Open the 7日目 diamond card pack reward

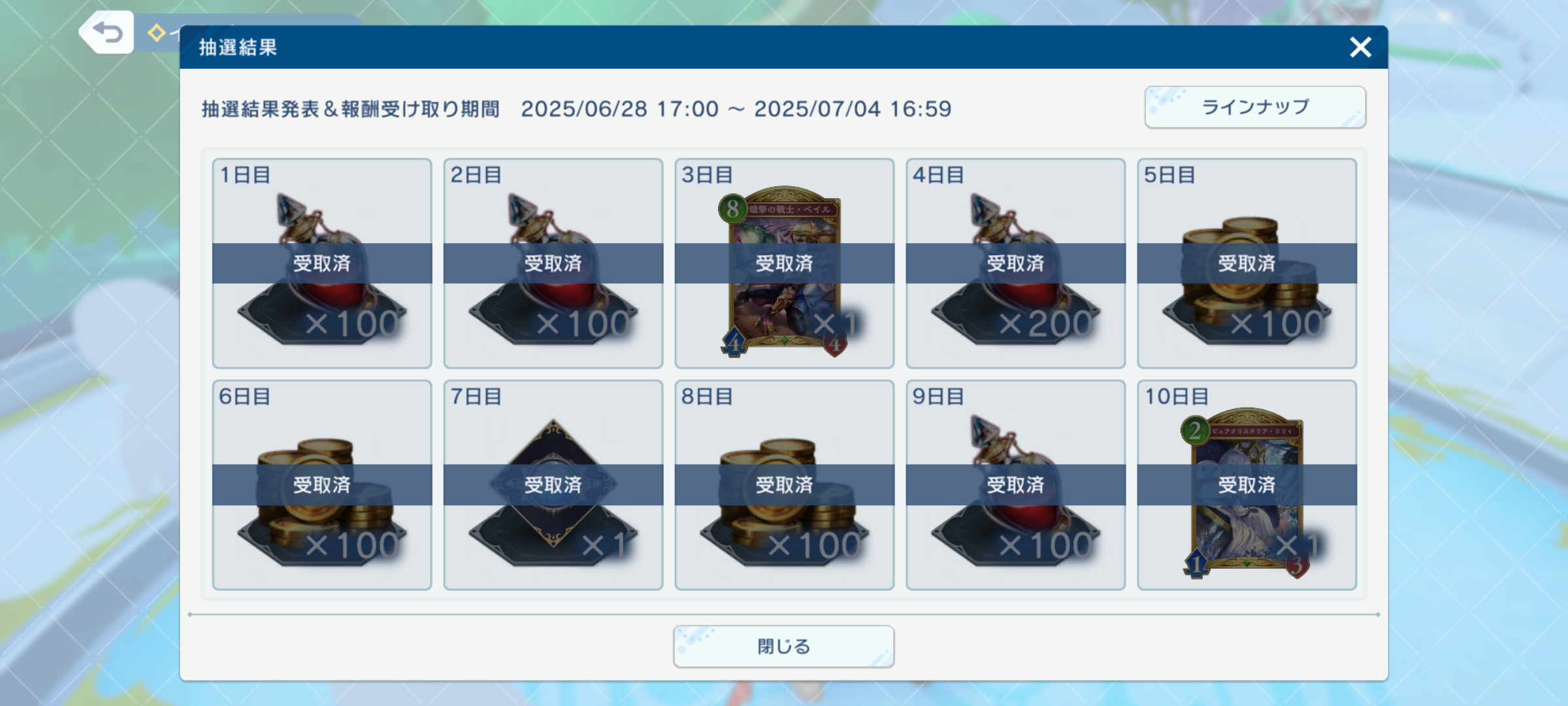click(x=553, y=485)
